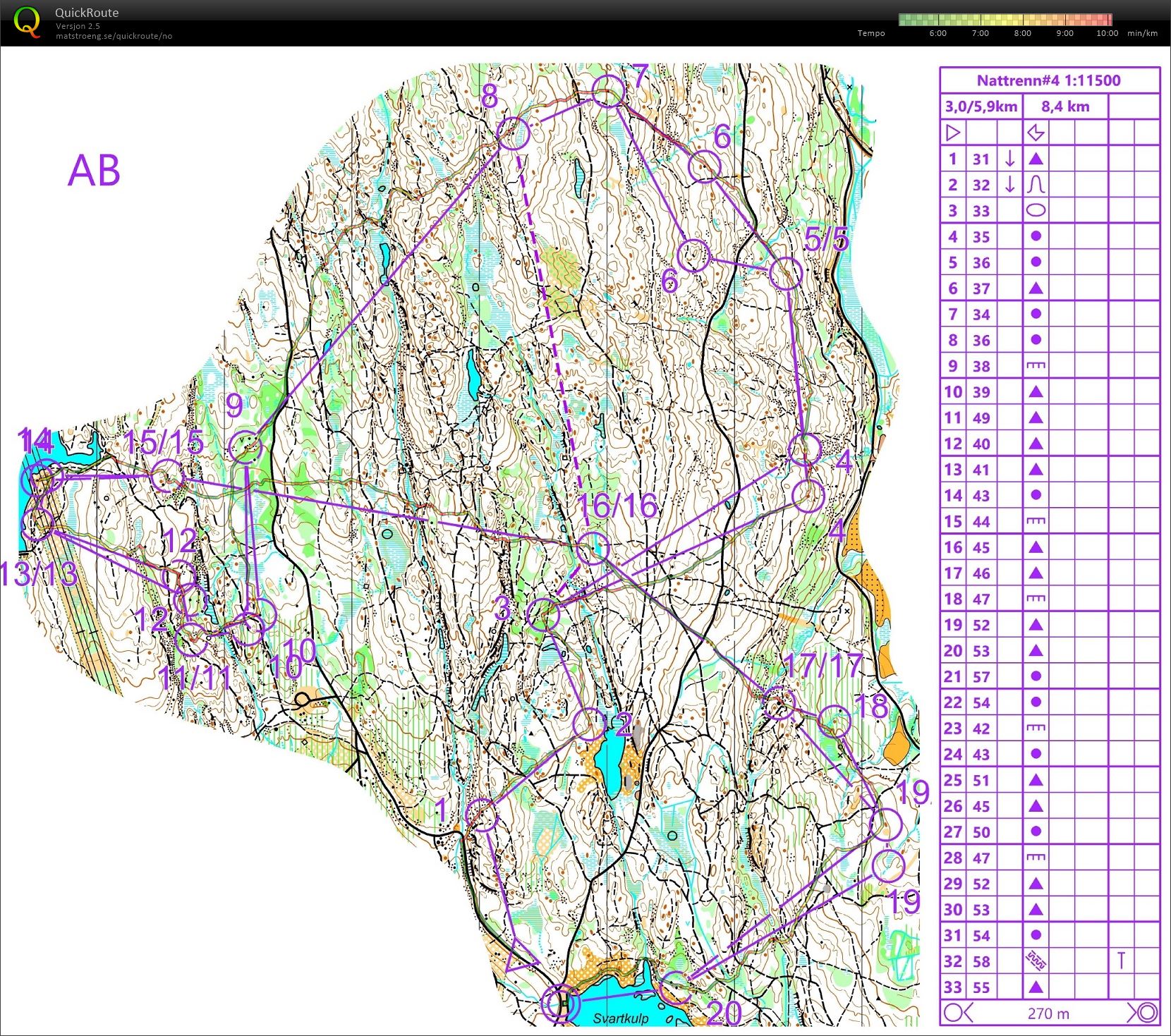Select the start triangle on the map
The image size is (1171, 1036).
coord(520,958)
